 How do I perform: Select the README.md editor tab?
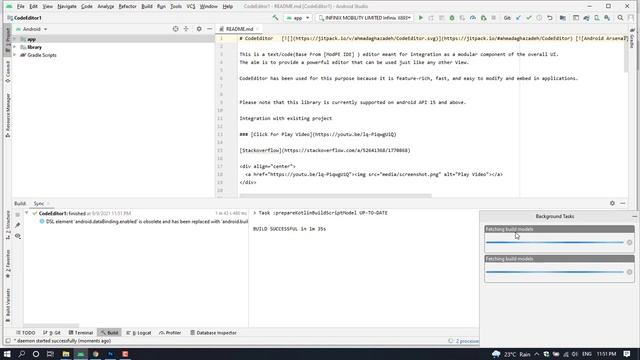click(x=239, y=29)
